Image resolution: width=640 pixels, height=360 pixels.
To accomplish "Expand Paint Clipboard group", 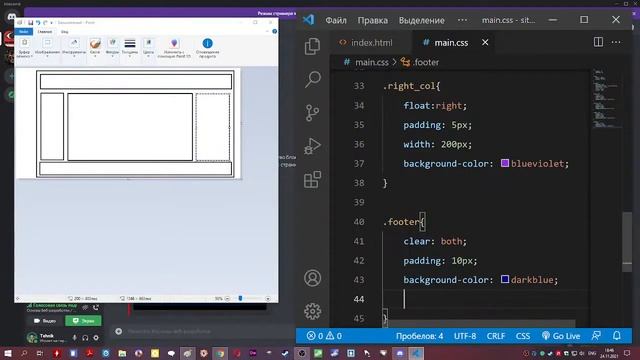I will click(24, 48).
